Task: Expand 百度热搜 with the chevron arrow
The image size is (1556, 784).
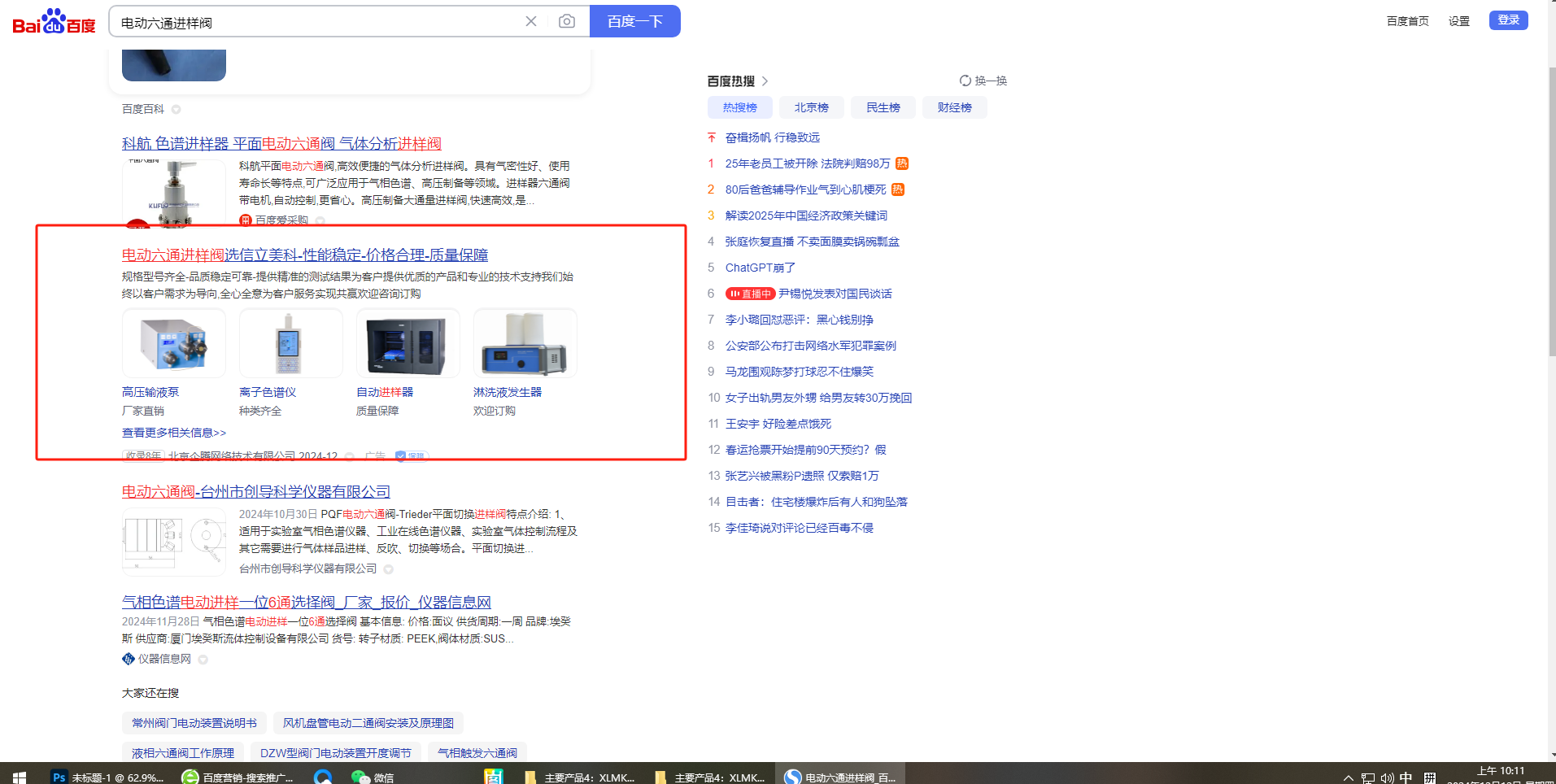Action: pos(765,81)
